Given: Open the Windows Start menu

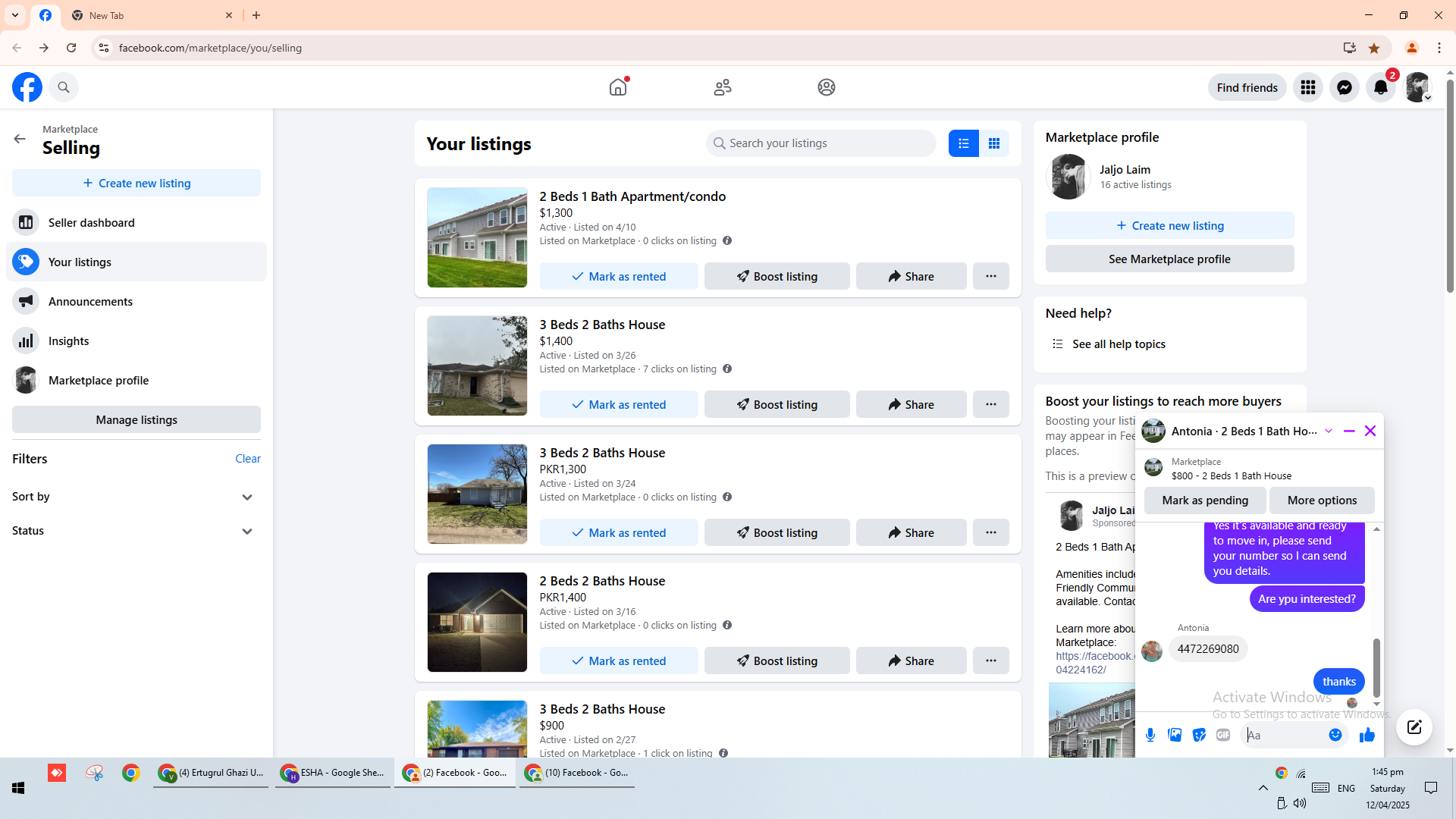Looking at the screenshot, I should pos(18,788).
